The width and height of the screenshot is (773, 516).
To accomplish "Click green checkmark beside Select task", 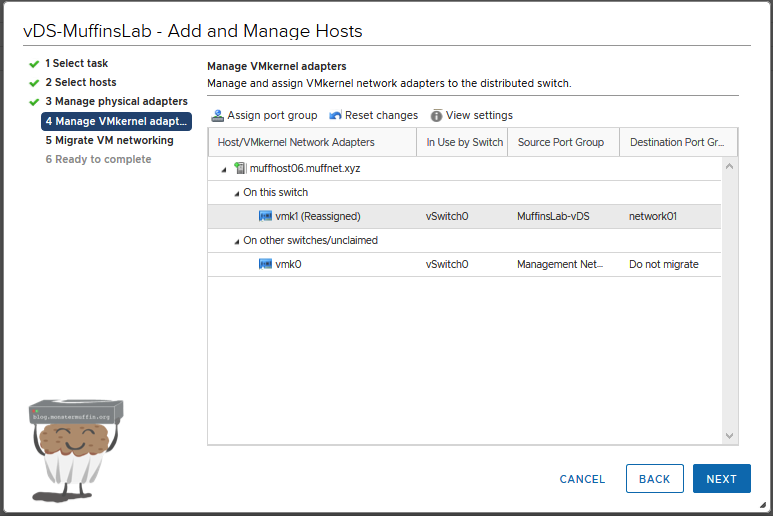I will [34, 63].
